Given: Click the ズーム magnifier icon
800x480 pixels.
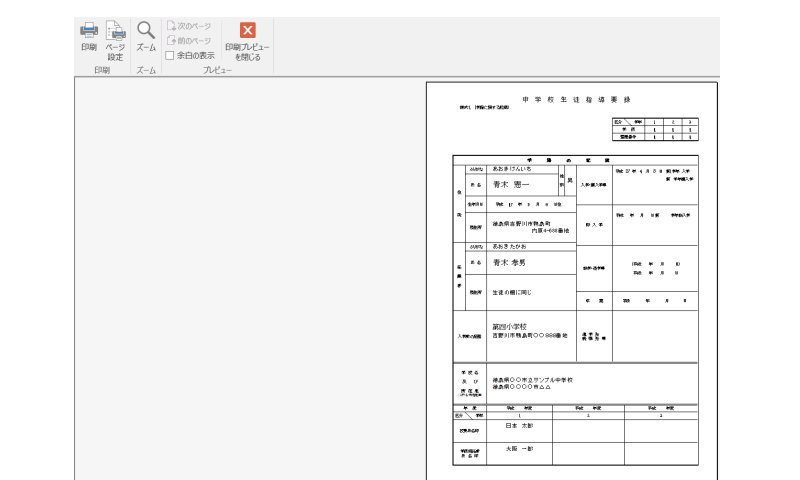Looking at the screenshot, I should click(x=145, y=30).
